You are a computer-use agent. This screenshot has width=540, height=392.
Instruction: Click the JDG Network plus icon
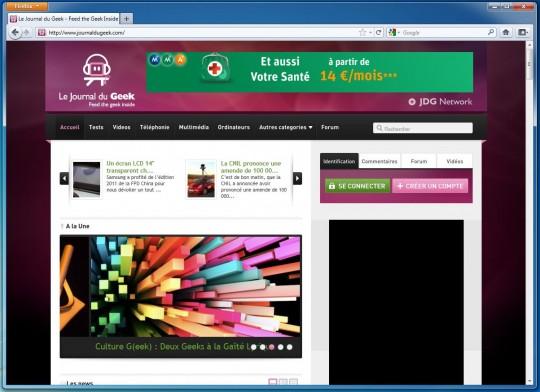[x=412, y=102]
